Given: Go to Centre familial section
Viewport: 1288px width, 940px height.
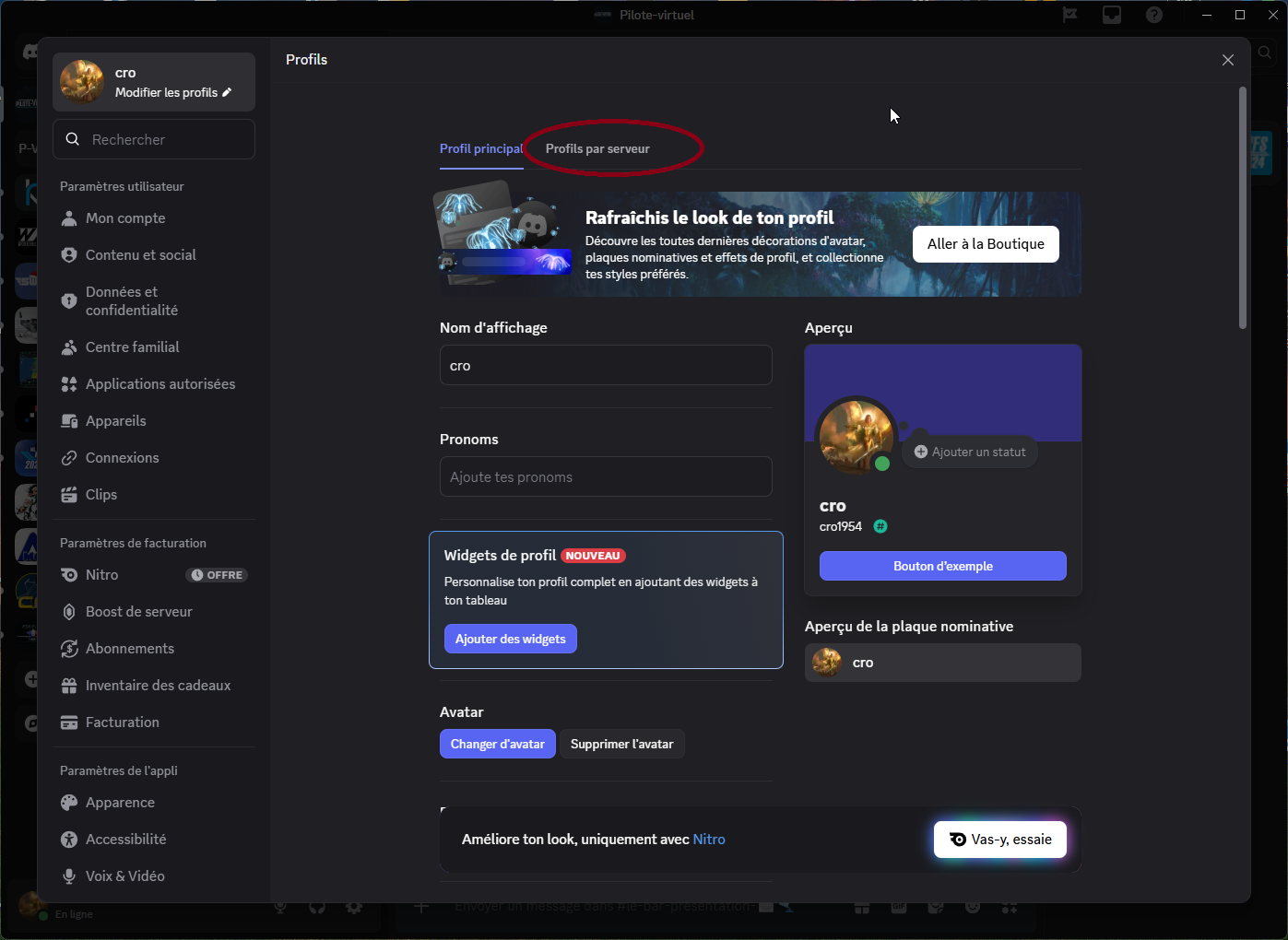Looking at the screenshot, I should (132, 347).
